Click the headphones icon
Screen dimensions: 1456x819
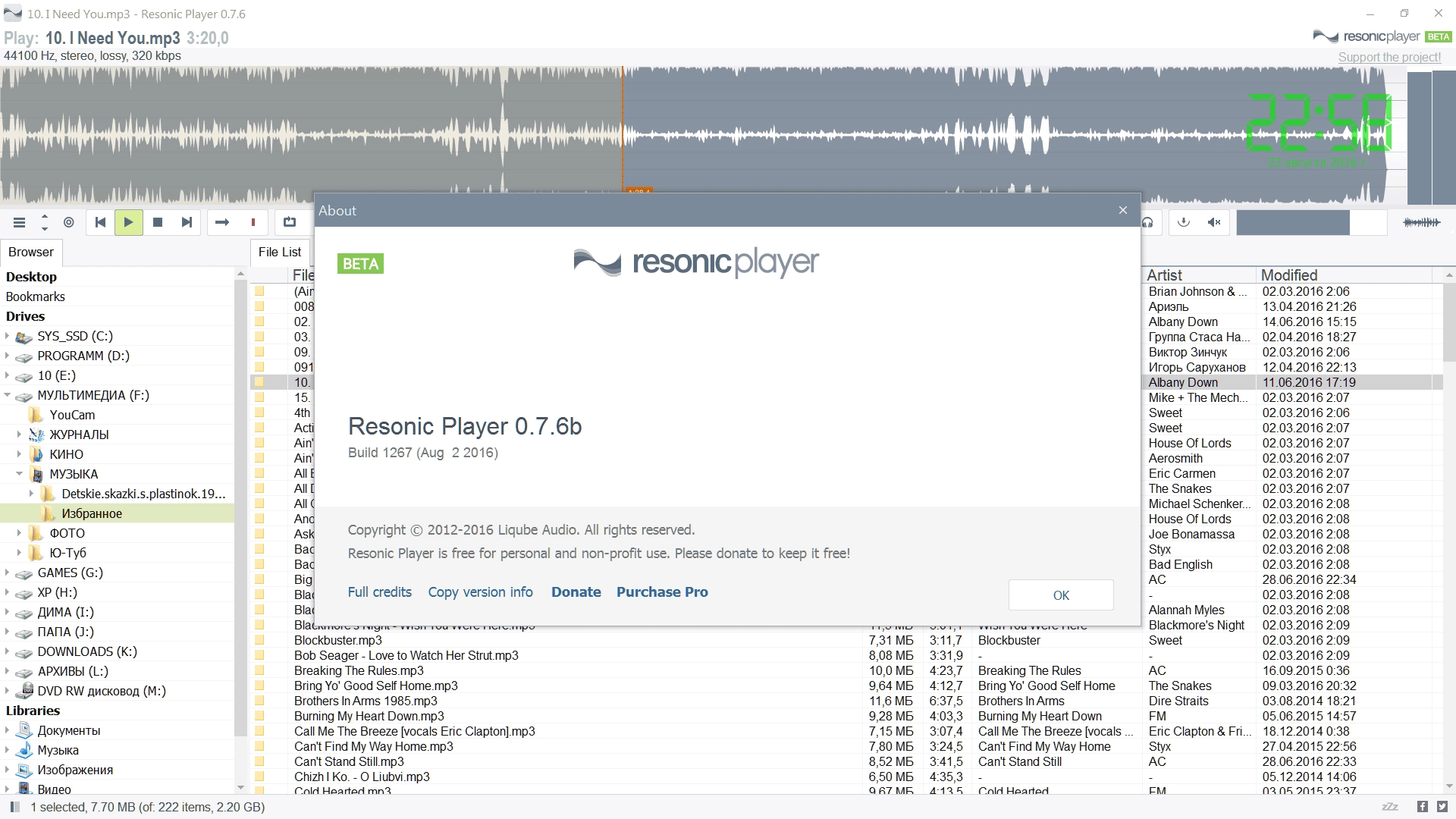pyautogui.click(x=1148, y=222)
